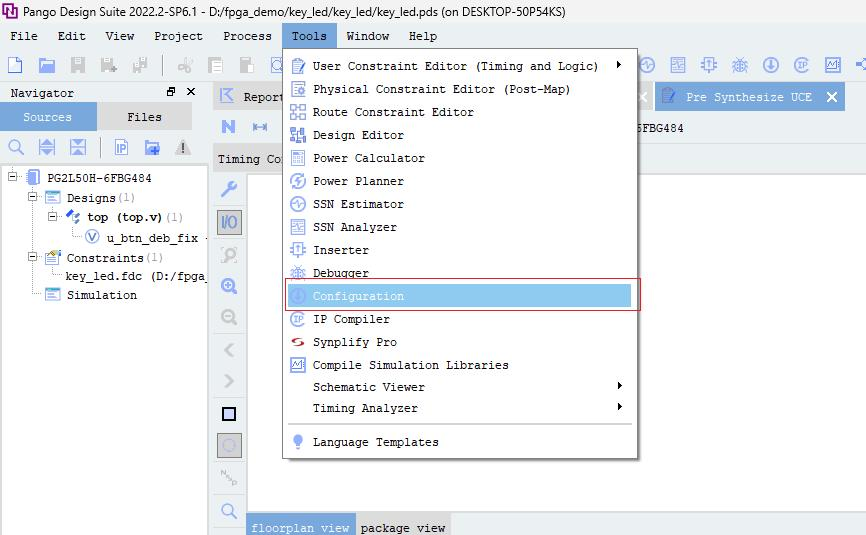The height and width of the screenshot is (535, 866).
Task: Open the Window menu
Action: (367, 36)
